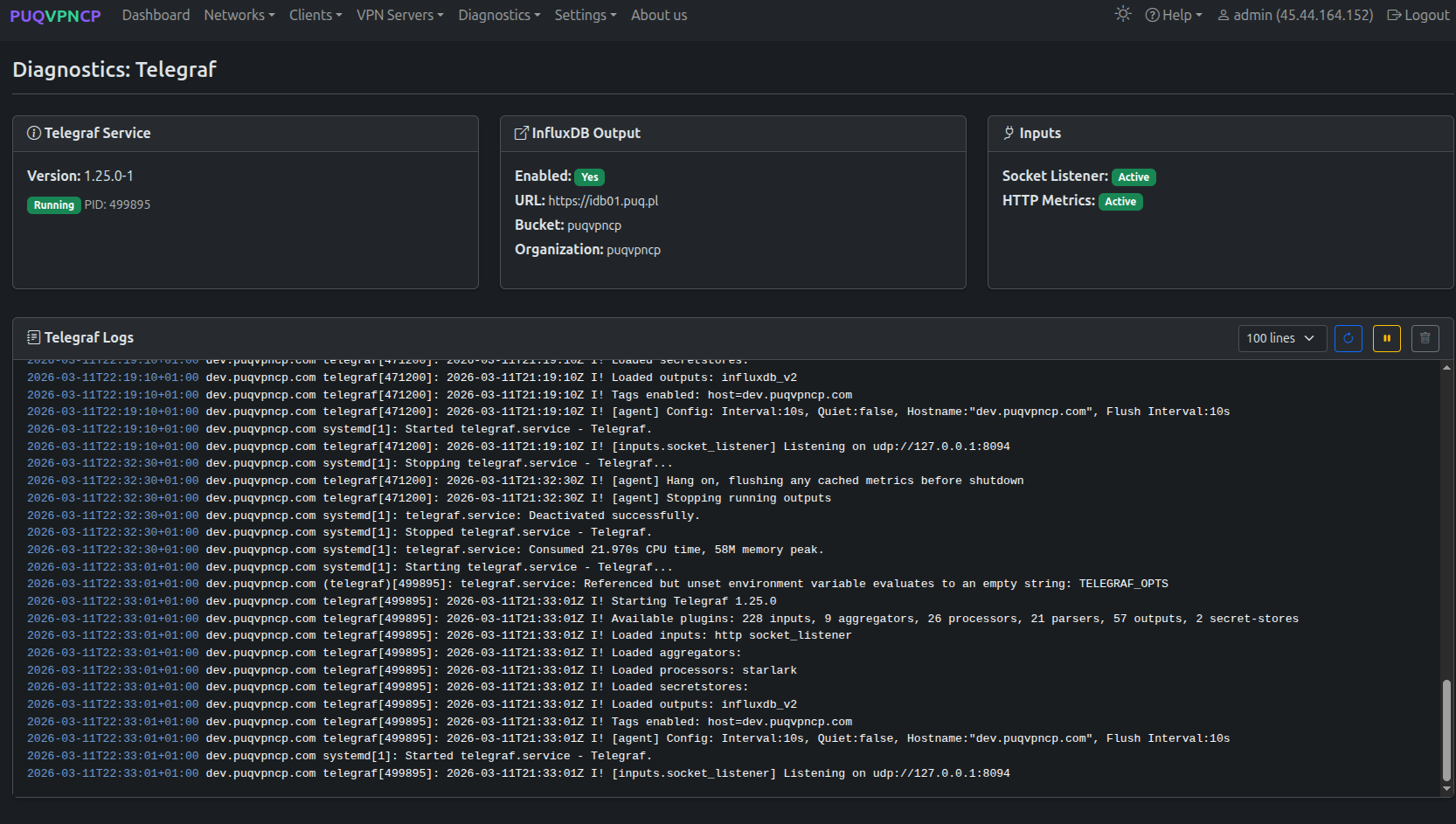Screen dimensions: 1456x824
Task: Open the Networks dropdown menu
Action: click(239, 15)
